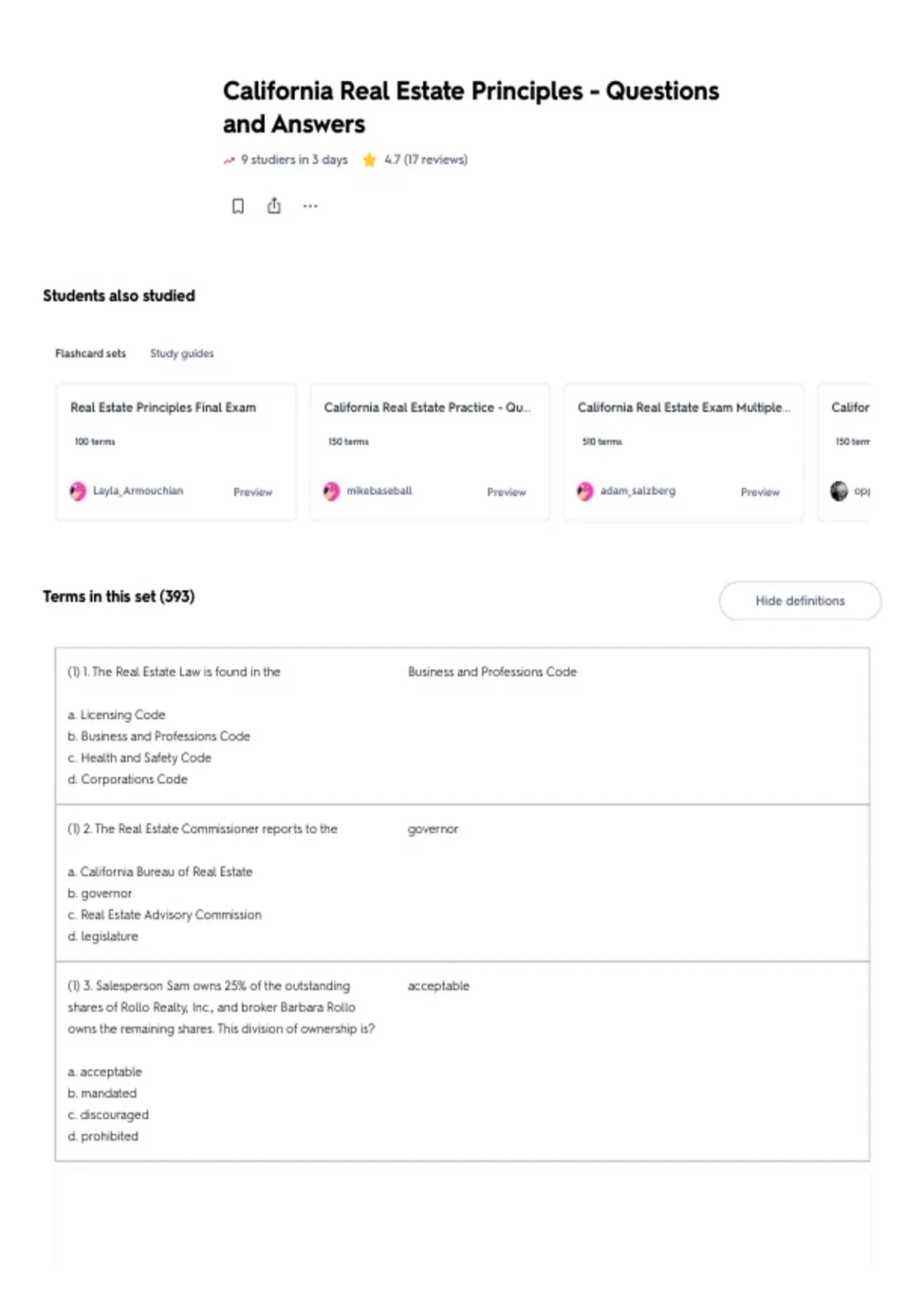The width and height of the screenshot is (924, 1309).
Task: Select the Flashcard sets tab
Action: pos(90,353)
